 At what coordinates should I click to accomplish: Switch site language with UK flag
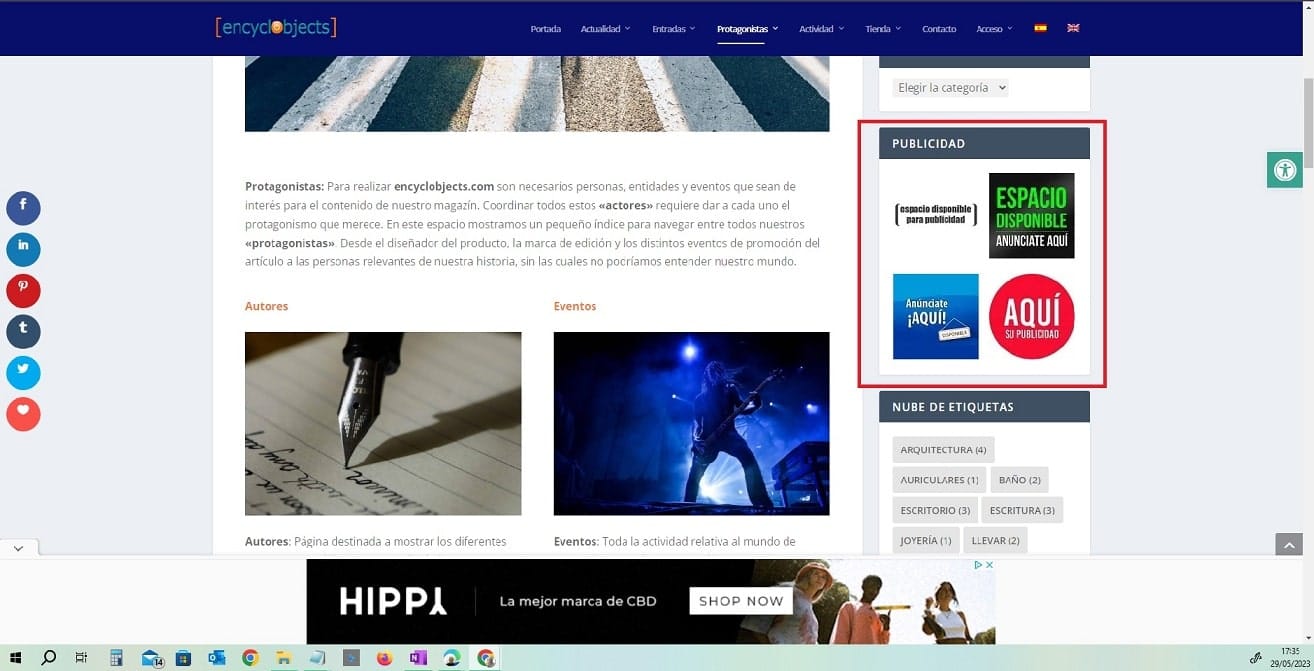[x=1073, y=28]
